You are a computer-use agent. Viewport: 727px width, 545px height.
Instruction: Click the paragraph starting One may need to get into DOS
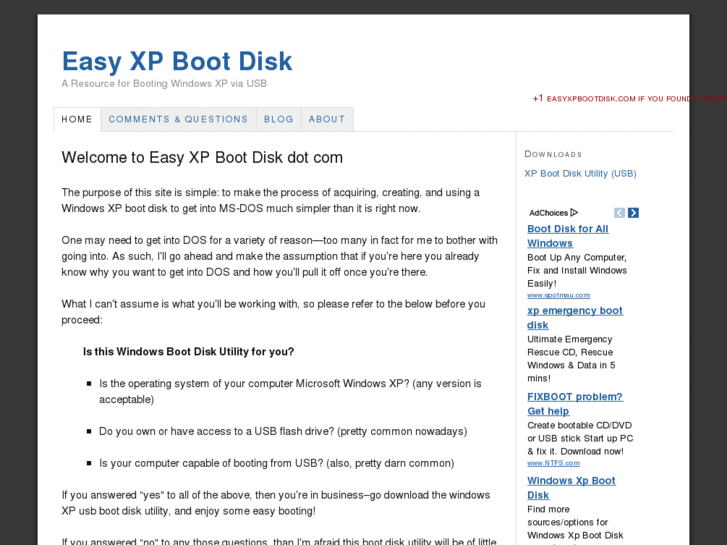[x=280, y=256]
